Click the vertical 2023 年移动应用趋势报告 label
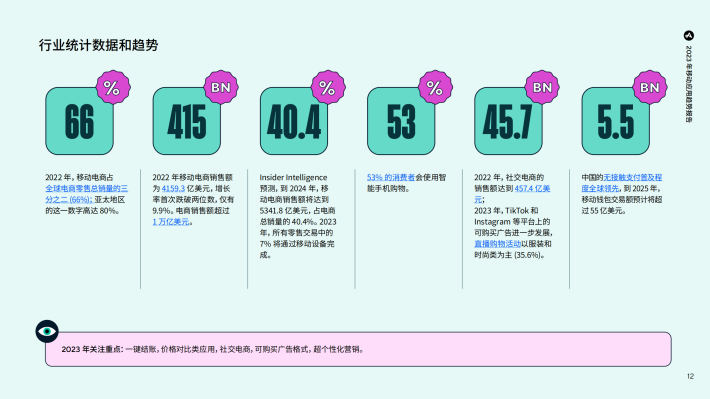The image size is (710, 399). point(688,84)
